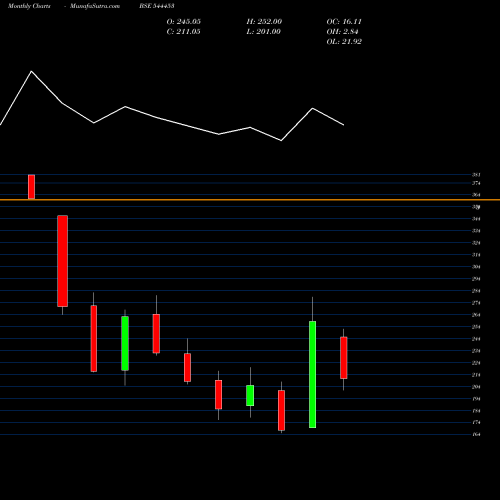Screen dimensions: 500x500
Task: Click the 314 price axis label
Action: 476,255
